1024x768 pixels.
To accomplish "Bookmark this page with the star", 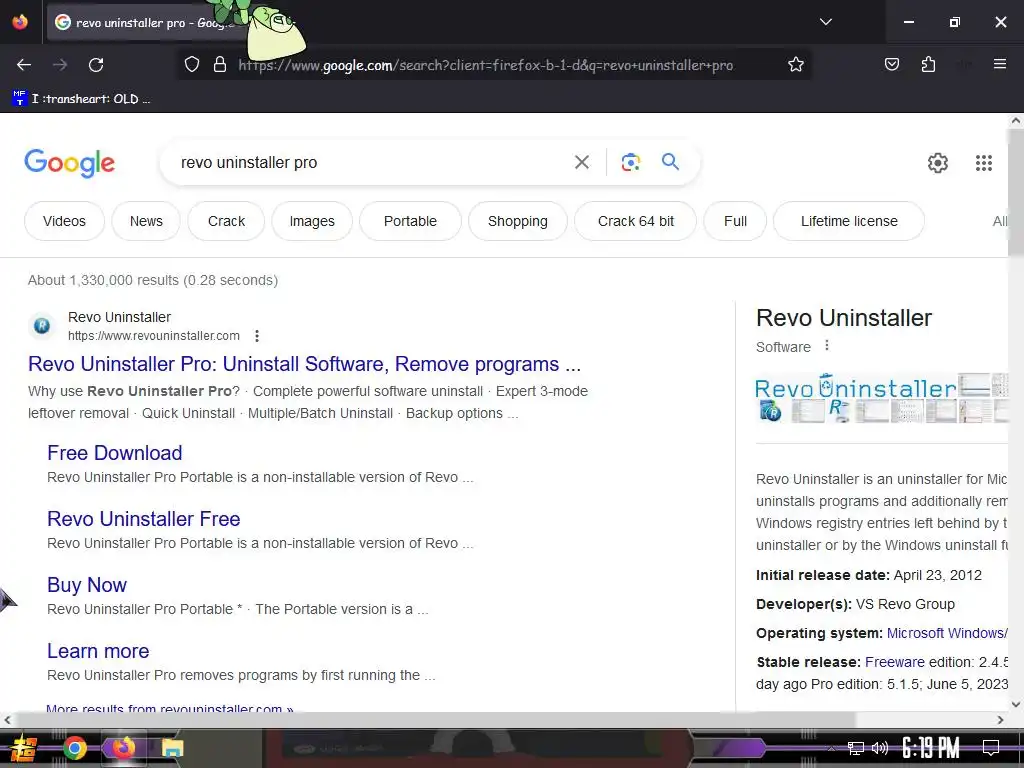I will [795, 65].
